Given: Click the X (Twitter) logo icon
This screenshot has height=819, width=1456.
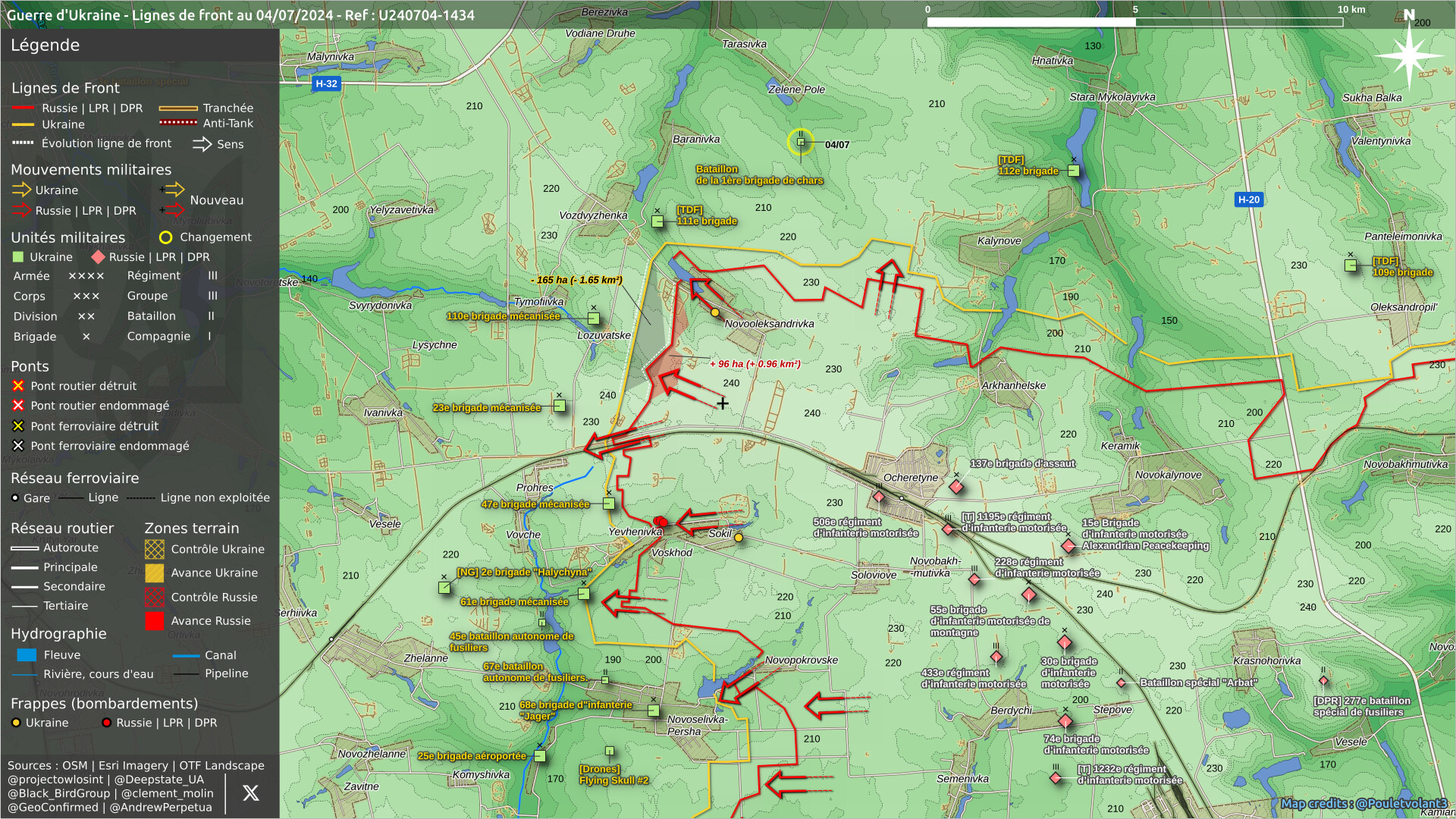Looking at the screenshot, I should coord(250,793).
